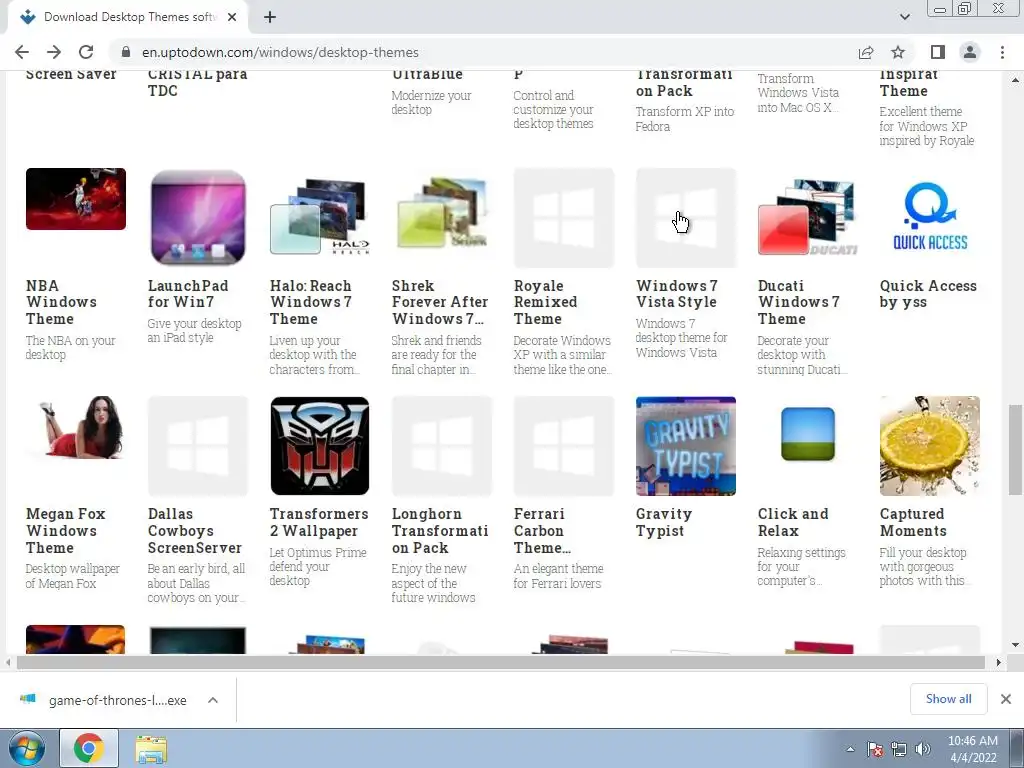Open the Windows Start menu
Image resolution: width=1024 pixels, height=768 pixels.
pos(27,748)
